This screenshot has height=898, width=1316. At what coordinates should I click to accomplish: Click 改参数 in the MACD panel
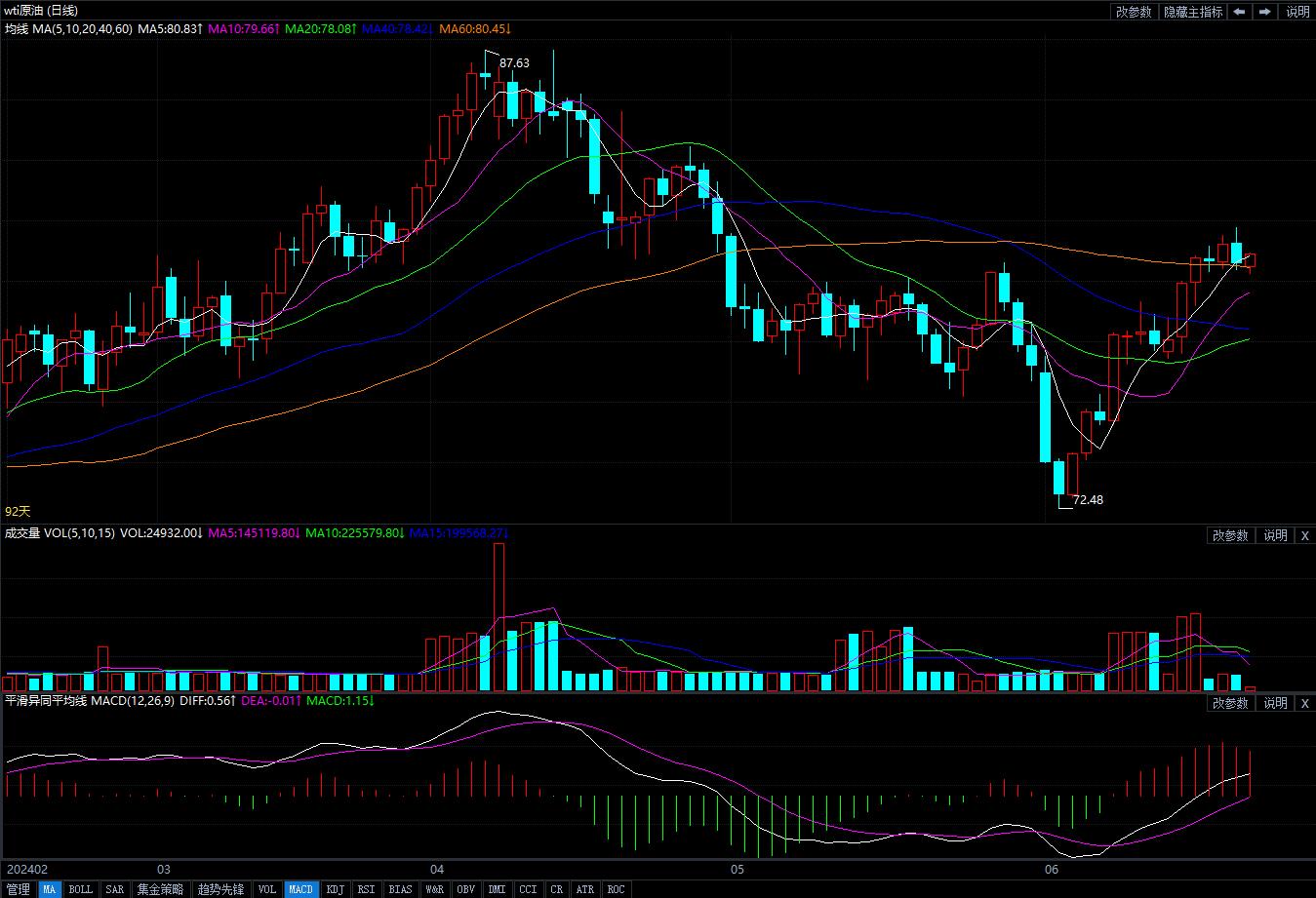1230,703
